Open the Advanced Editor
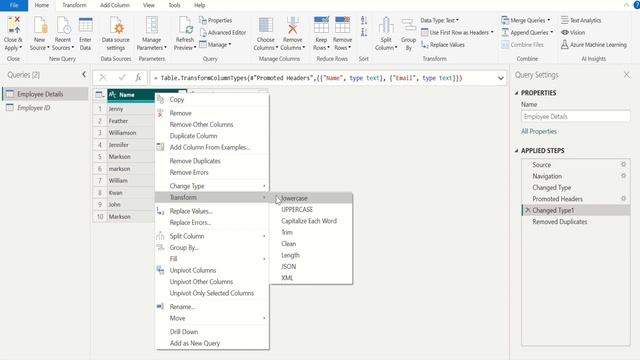This screenshot has width=640, height=360. [x=223, y=32]
